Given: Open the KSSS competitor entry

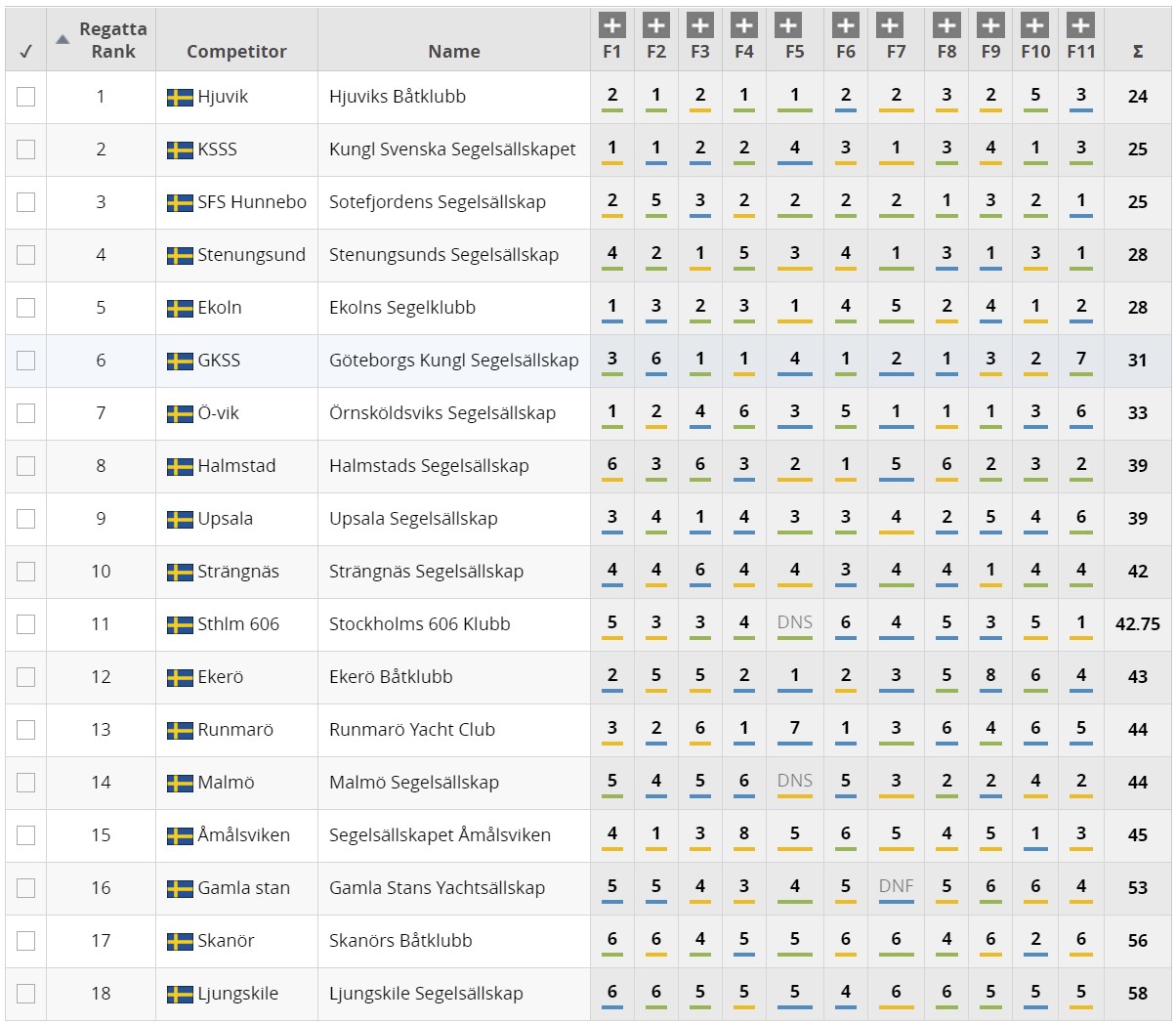Looking at the screenshot, I should [x=217, y=149].
